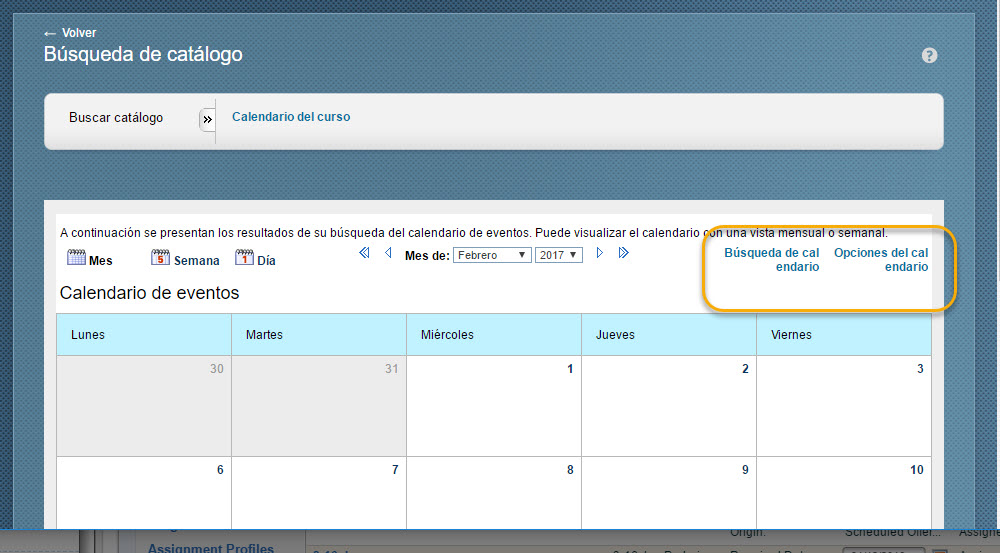Viewport: 1000px width, 553px height.
Task: Jump forward a year with double-right arrows
Action: pos(624,253)
